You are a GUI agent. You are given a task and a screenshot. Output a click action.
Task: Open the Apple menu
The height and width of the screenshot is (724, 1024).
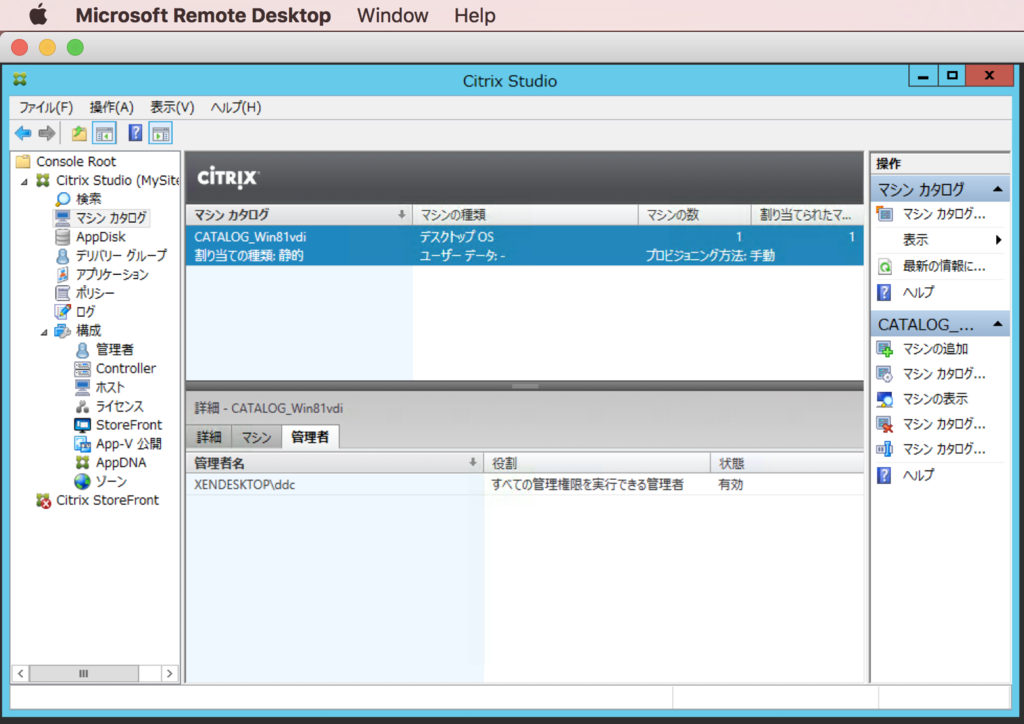pyautogui.click(x=39, y=14)
